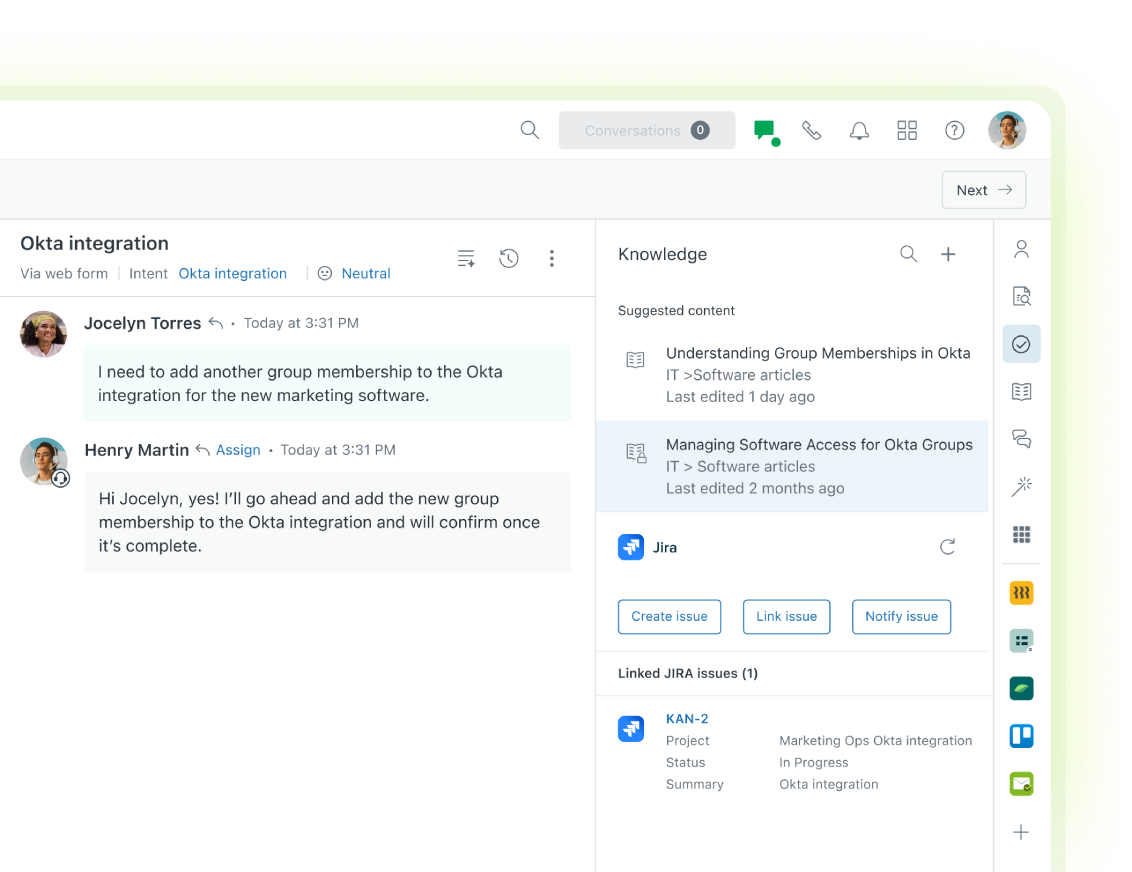The image size is (1132, 872).
Task: Open the side conversations sidebar icon
Action: click(1021, 439)
